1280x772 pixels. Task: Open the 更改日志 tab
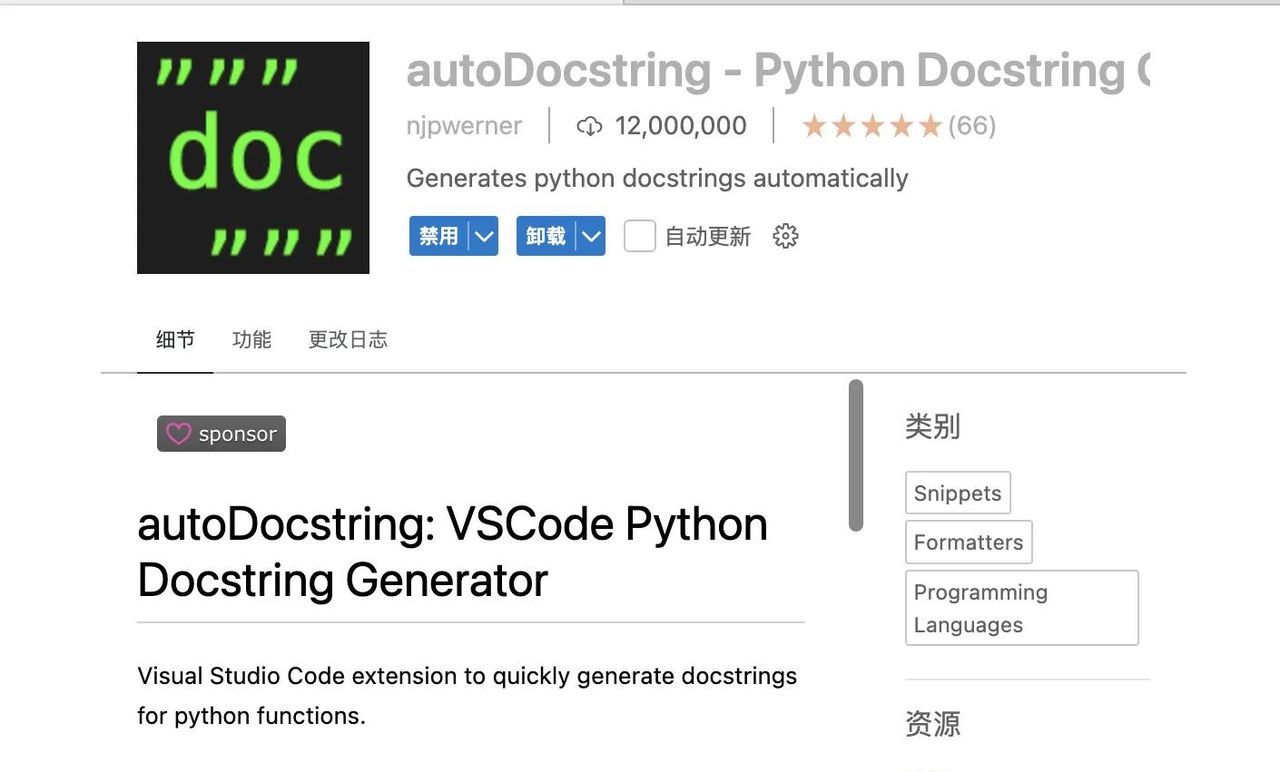[x=347, y=339]
